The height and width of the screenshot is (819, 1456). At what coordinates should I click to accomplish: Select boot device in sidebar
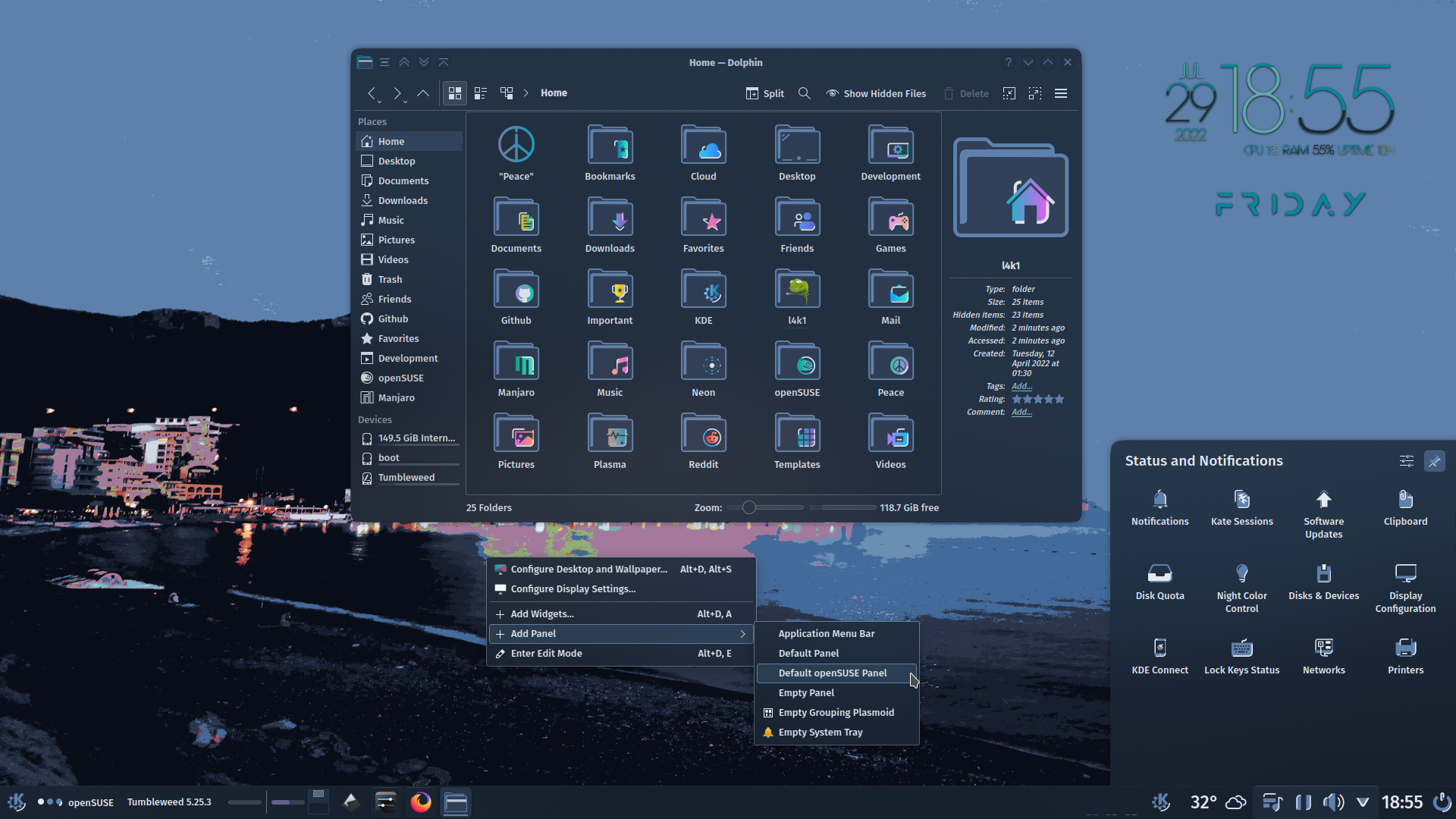pyautogui.click(x=409, y=458)
